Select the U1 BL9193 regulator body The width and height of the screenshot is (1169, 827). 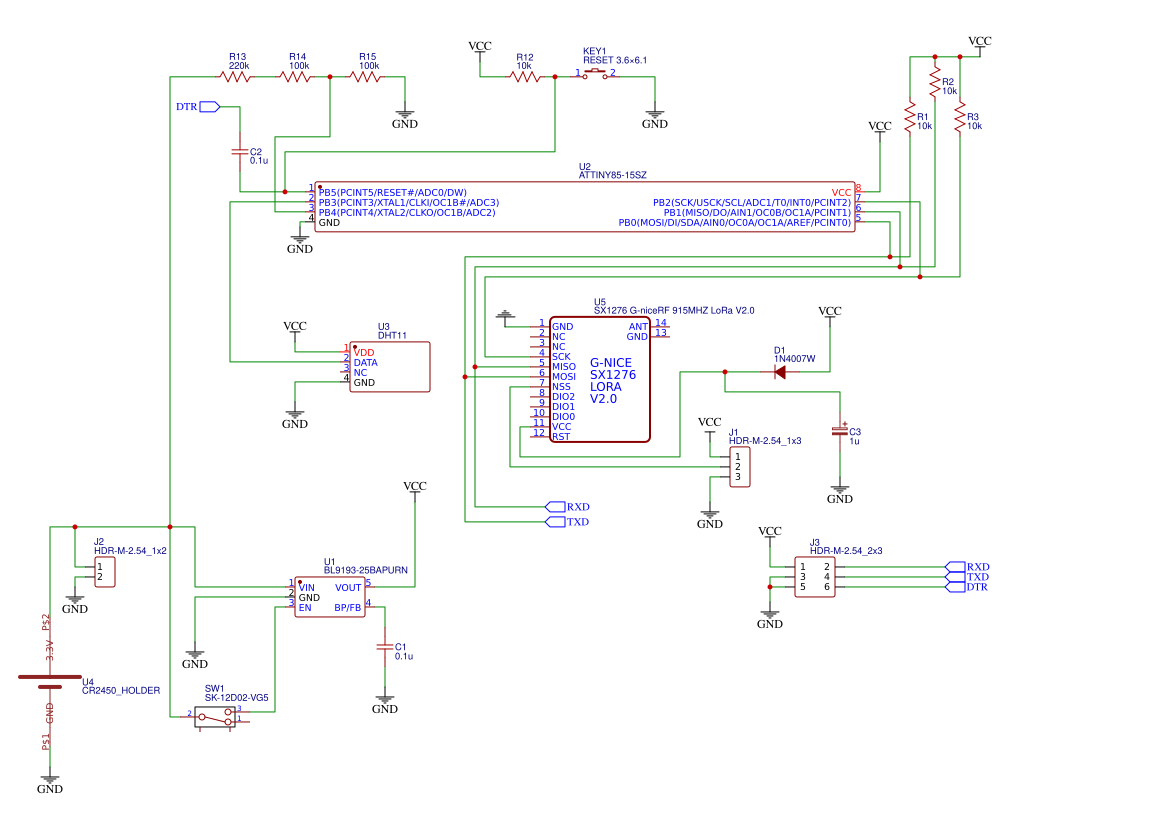[x=330, y=597]
